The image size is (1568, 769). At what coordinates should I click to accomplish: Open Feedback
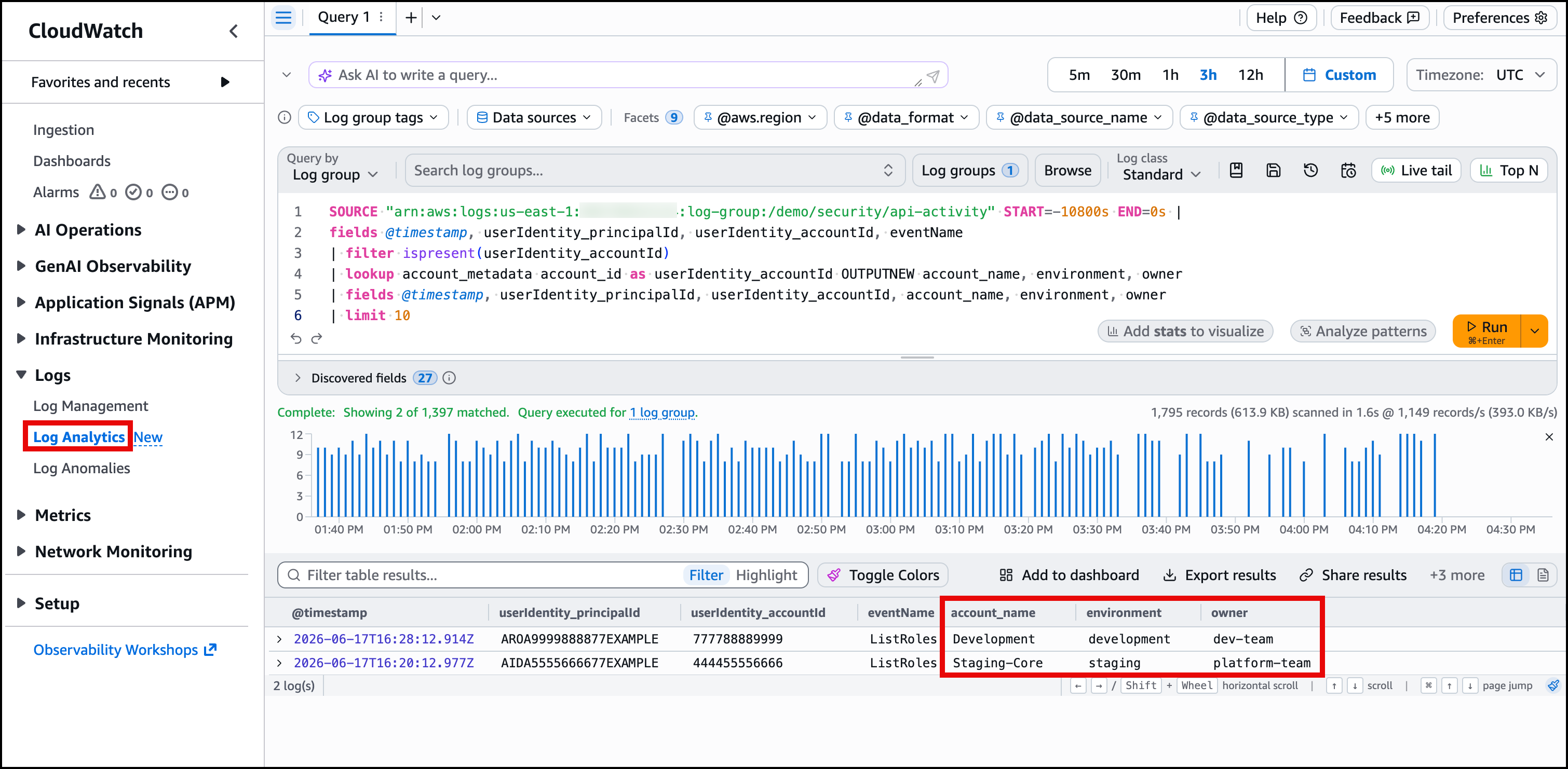pos(1380,18)
